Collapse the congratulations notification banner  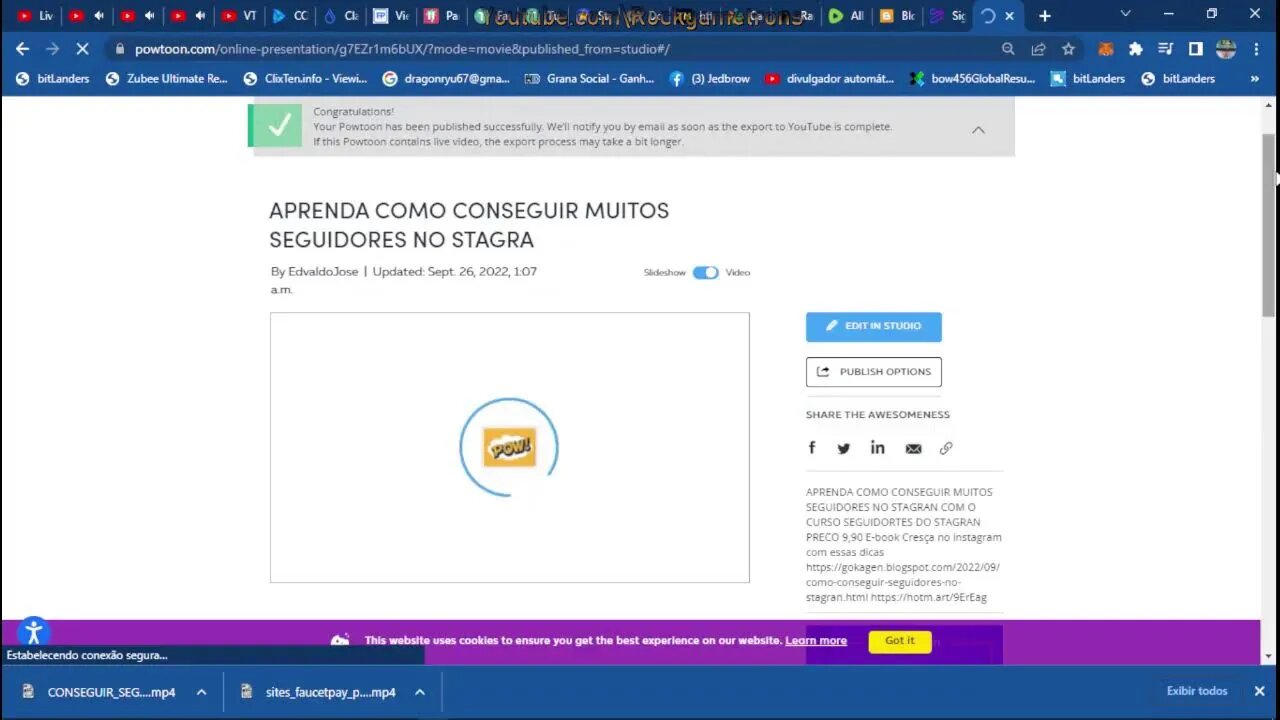(x=978, y=129)
